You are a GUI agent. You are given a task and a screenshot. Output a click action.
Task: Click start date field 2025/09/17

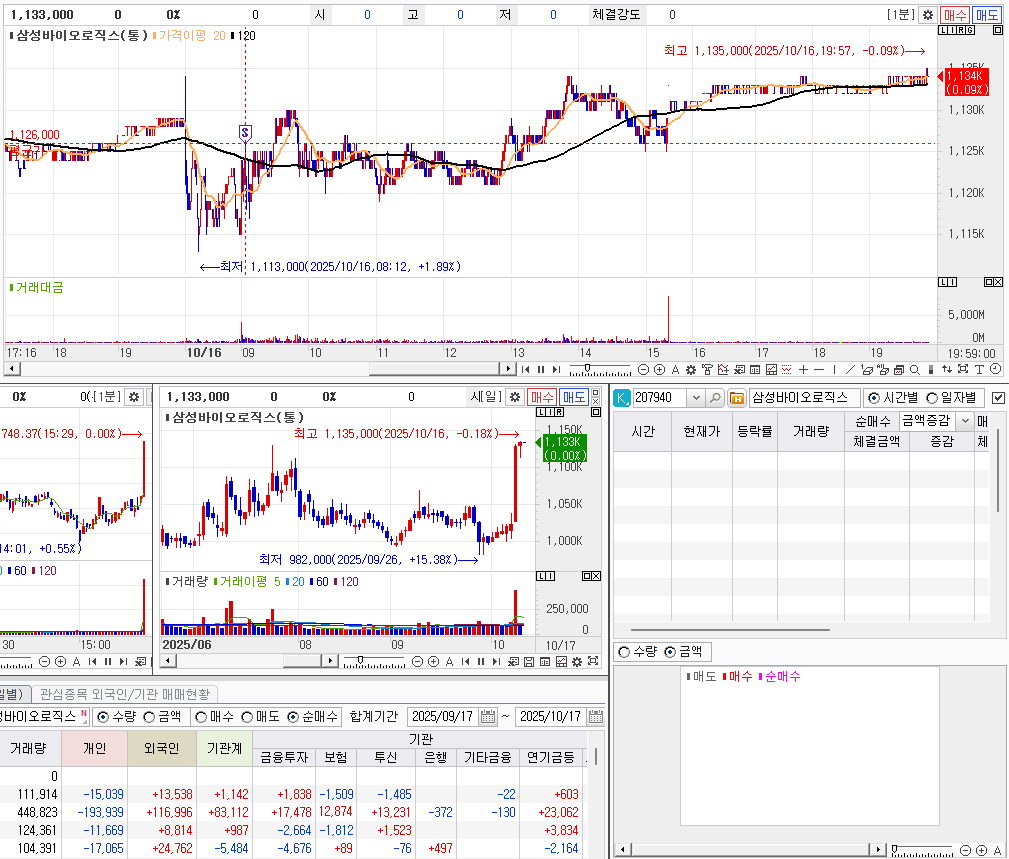[443, 716]
